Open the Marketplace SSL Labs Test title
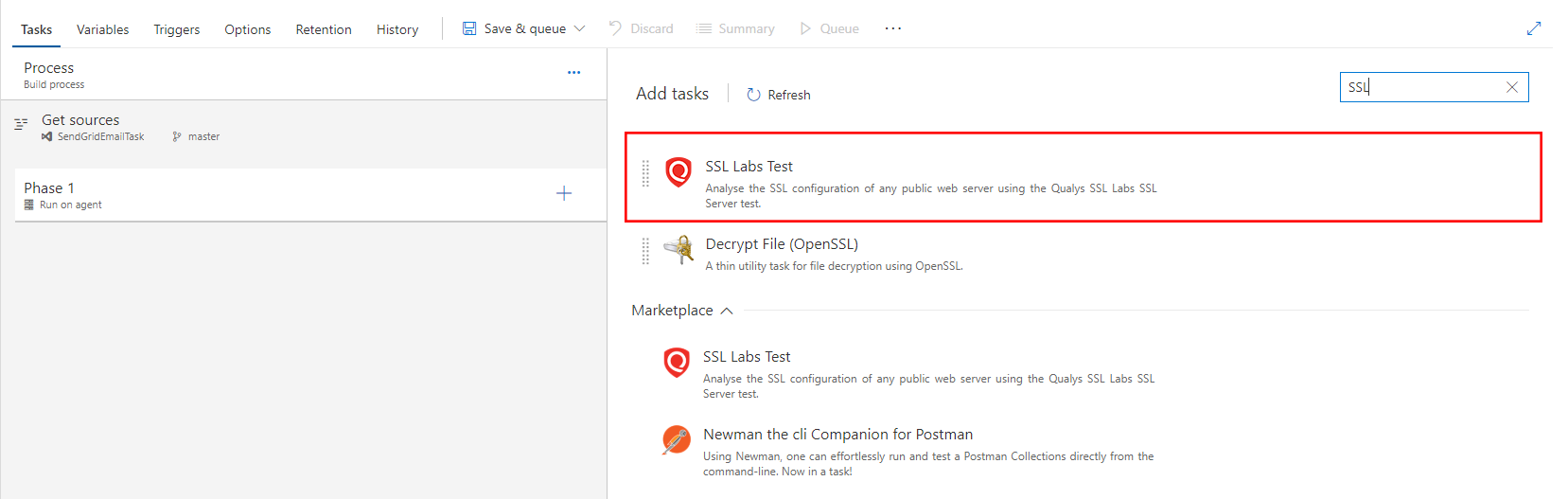 (747, 357)
